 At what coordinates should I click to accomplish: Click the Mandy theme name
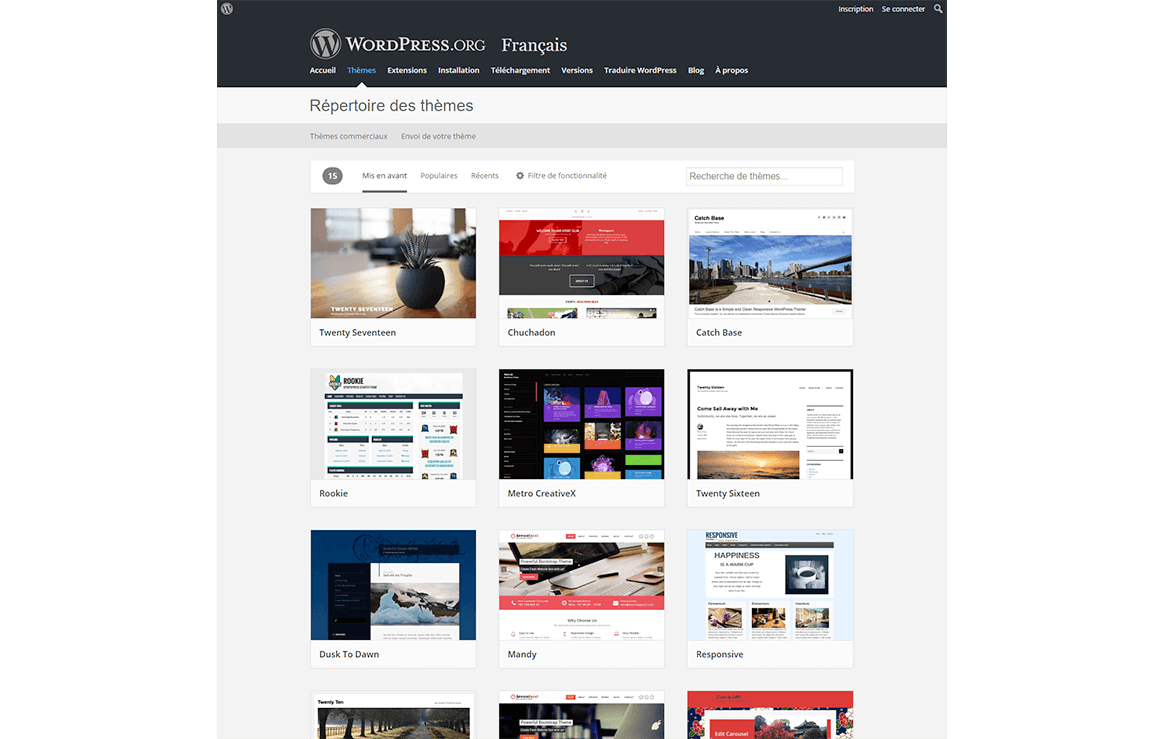coord(522,654)
